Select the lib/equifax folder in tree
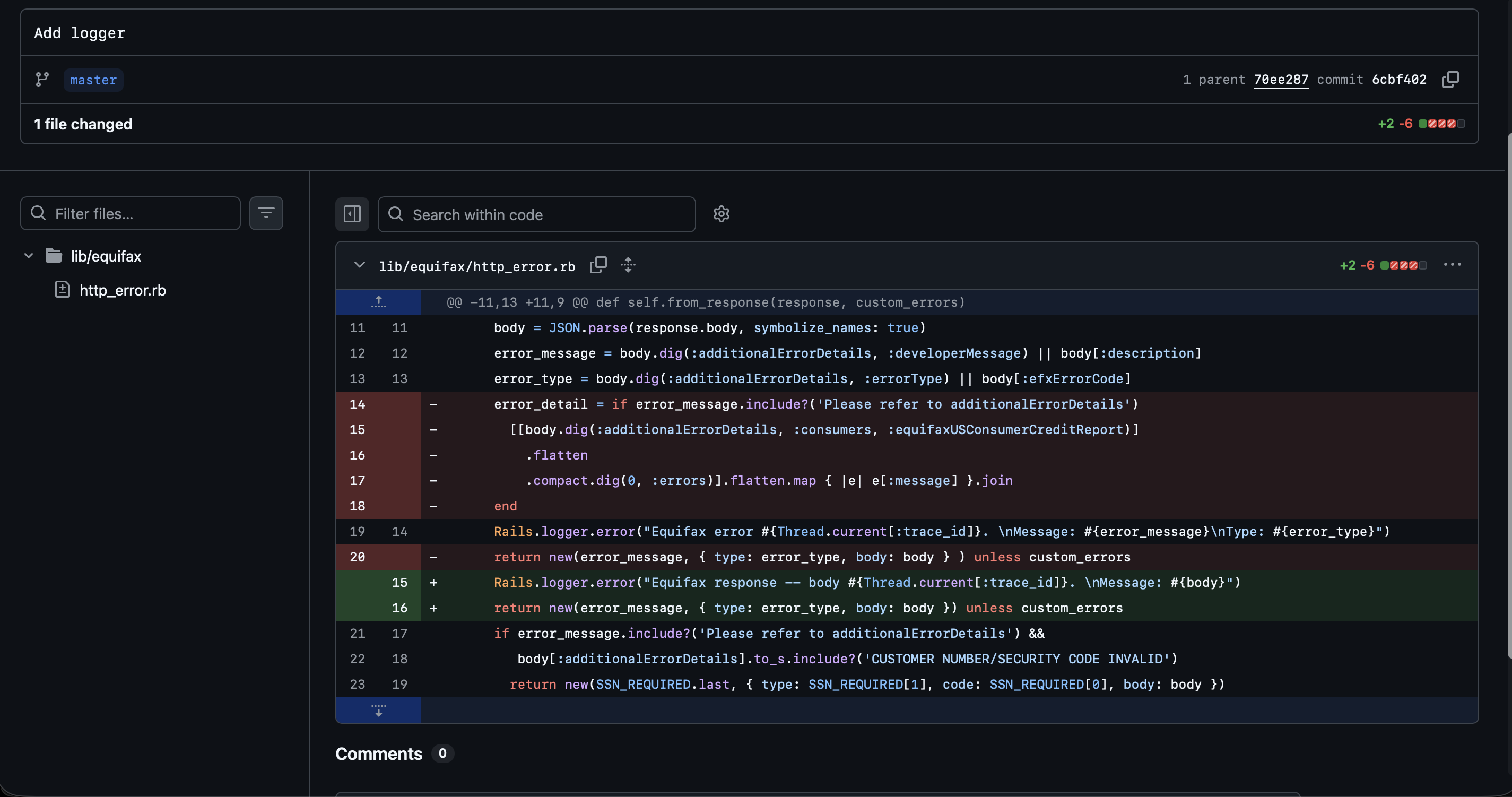This screenshot has width=1512, height=797. [106, 256]
